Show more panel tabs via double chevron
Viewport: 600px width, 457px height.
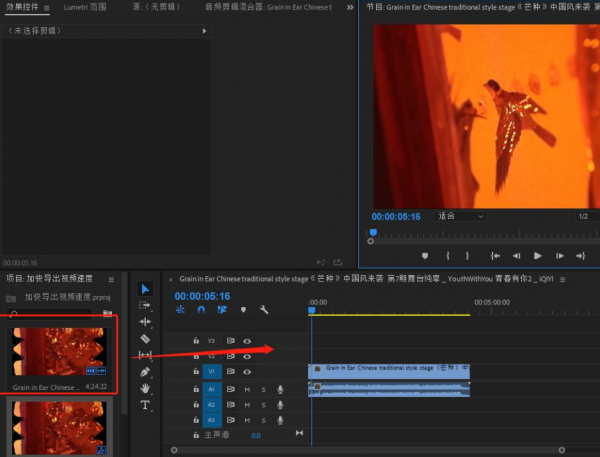[x=350, y=7]
